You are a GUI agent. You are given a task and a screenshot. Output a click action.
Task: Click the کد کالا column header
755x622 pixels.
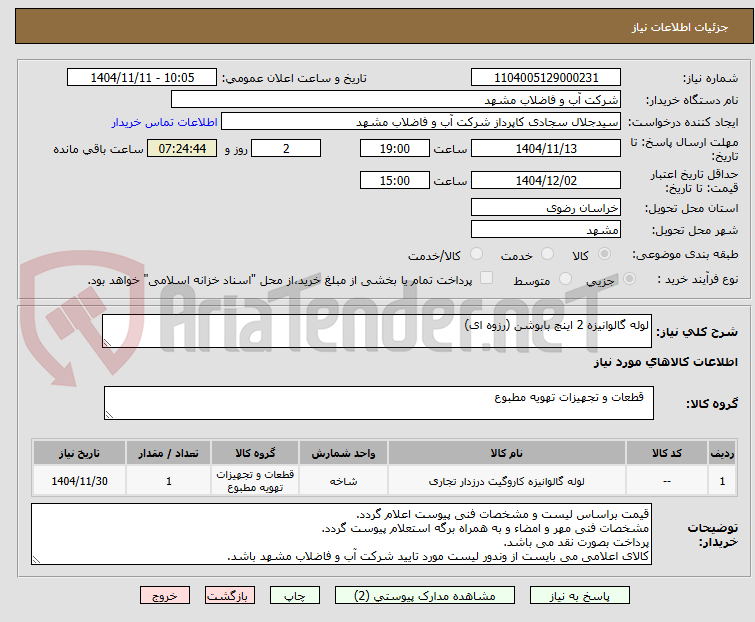tap(667, 453)
